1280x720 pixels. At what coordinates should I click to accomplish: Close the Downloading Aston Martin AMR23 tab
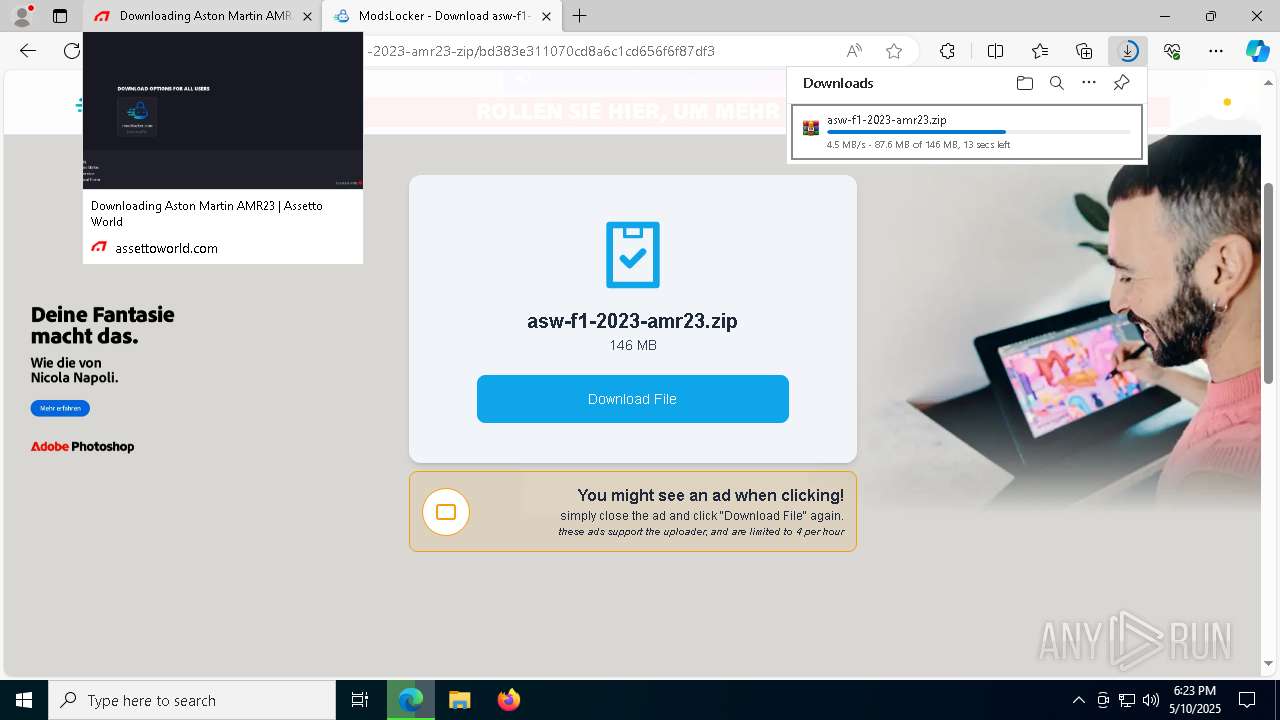(307, 16)
